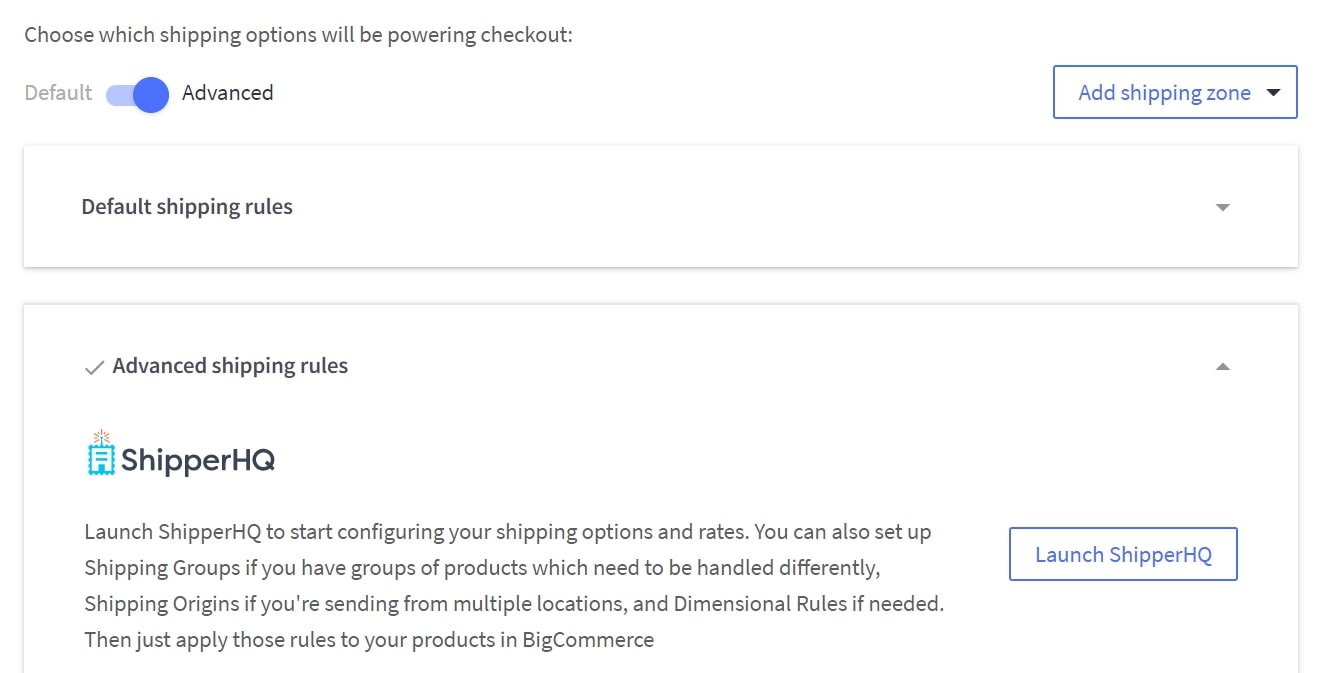
Task: Open the Add shipping zone dropdown caret
Action: point(1273,93)
